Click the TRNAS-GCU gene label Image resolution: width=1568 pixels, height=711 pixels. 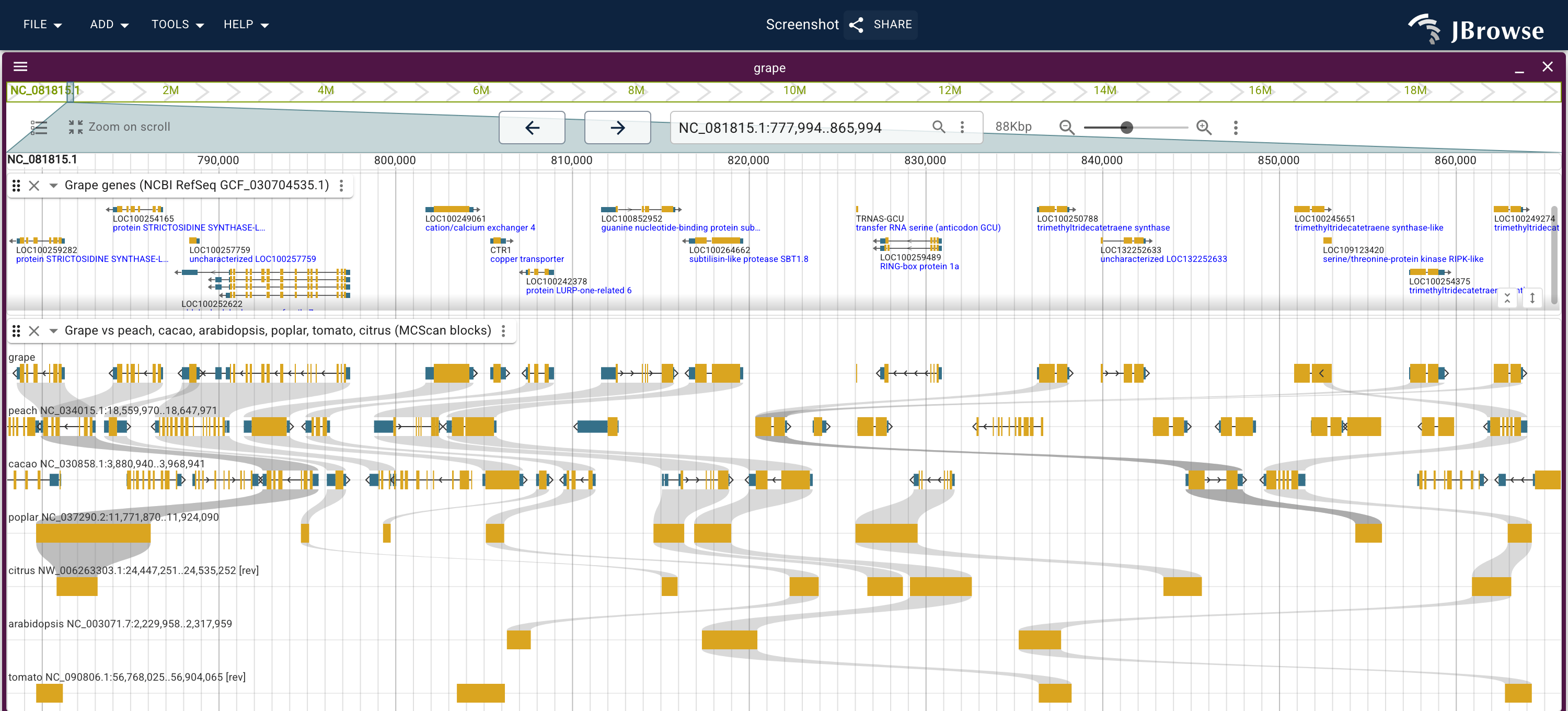pyautogui.click(x=880, y=219)
